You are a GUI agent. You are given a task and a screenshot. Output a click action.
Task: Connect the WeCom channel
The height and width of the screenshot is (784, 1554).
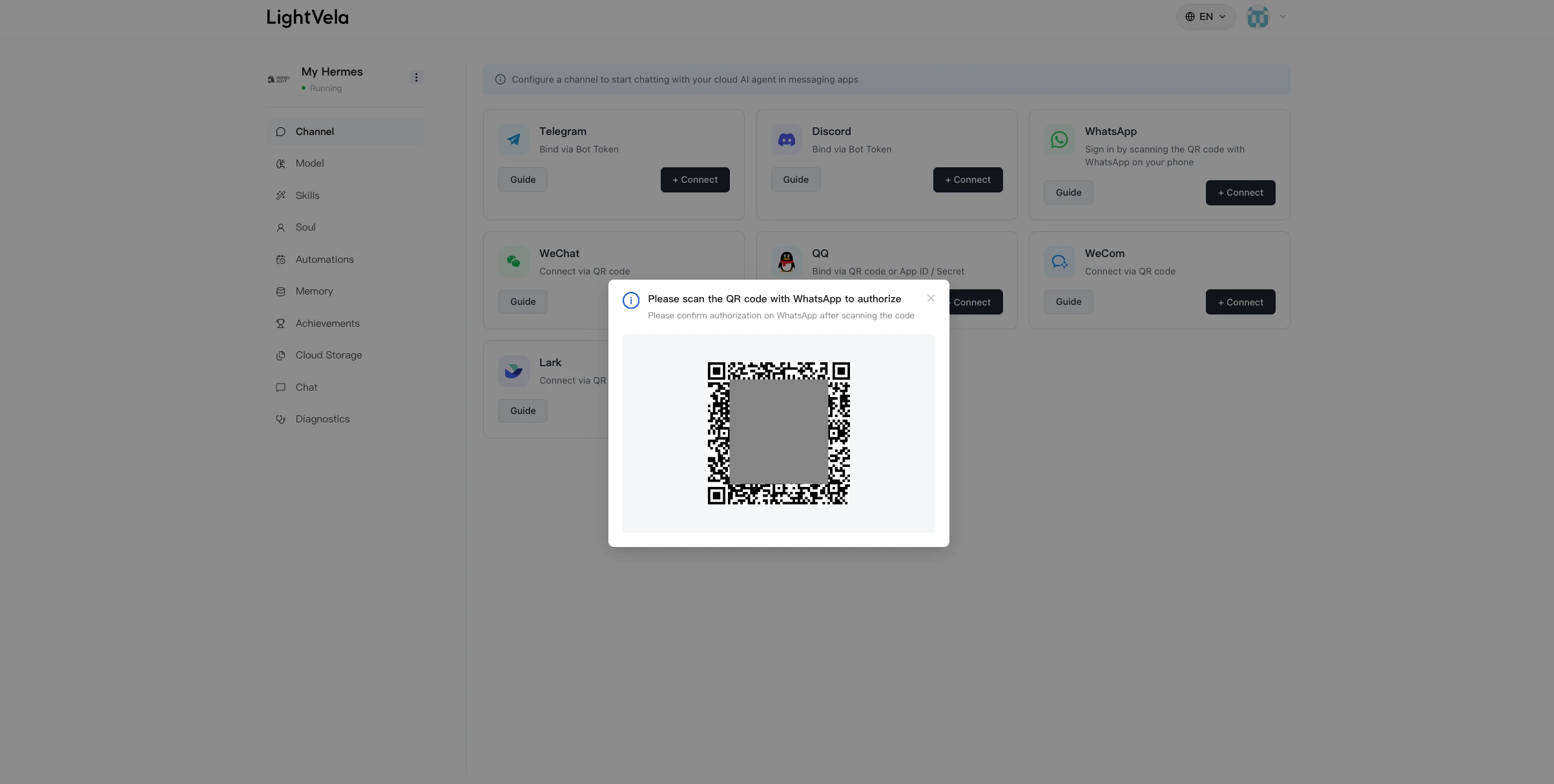coord(1240,302)
